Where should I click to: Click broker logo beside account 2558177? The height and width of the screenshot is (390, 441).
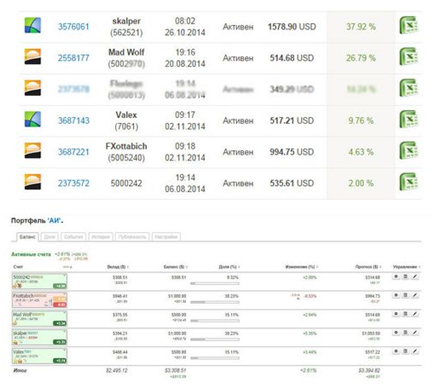[33, 57]
